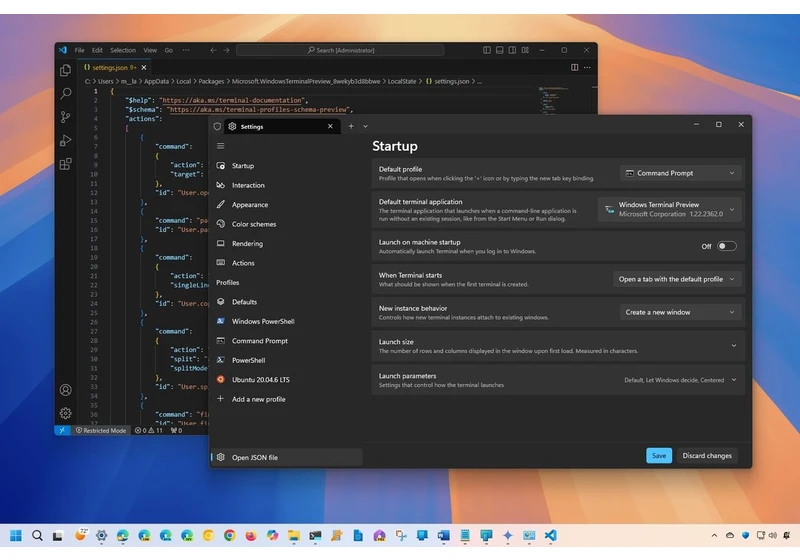Open Go menu in VS Code
This screenshot has height=560, width=800.
pyautogui.click(x=169, y=50)
